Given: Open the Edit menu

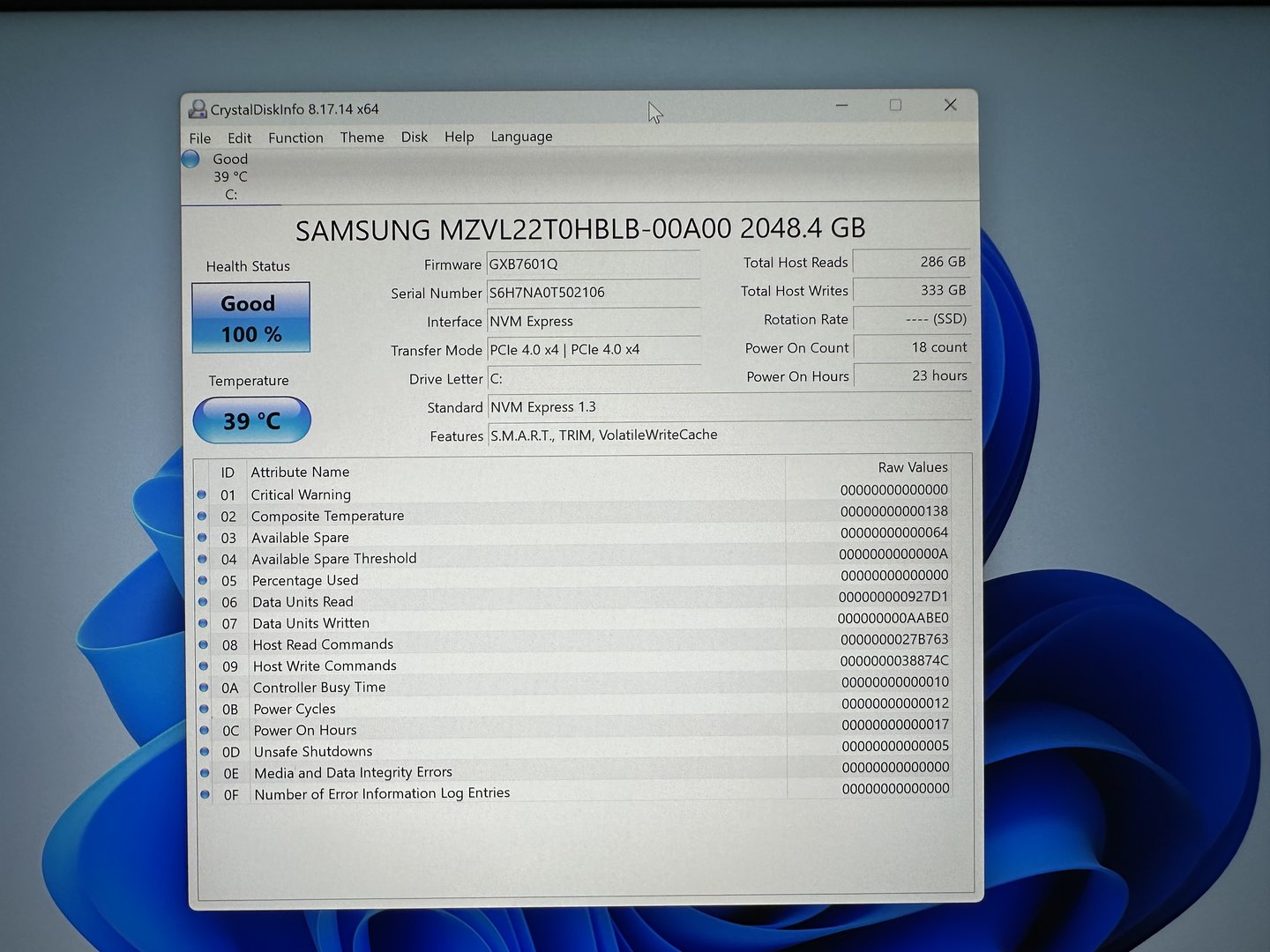Looking at the screenshot, I should click(x=239, y=138).
